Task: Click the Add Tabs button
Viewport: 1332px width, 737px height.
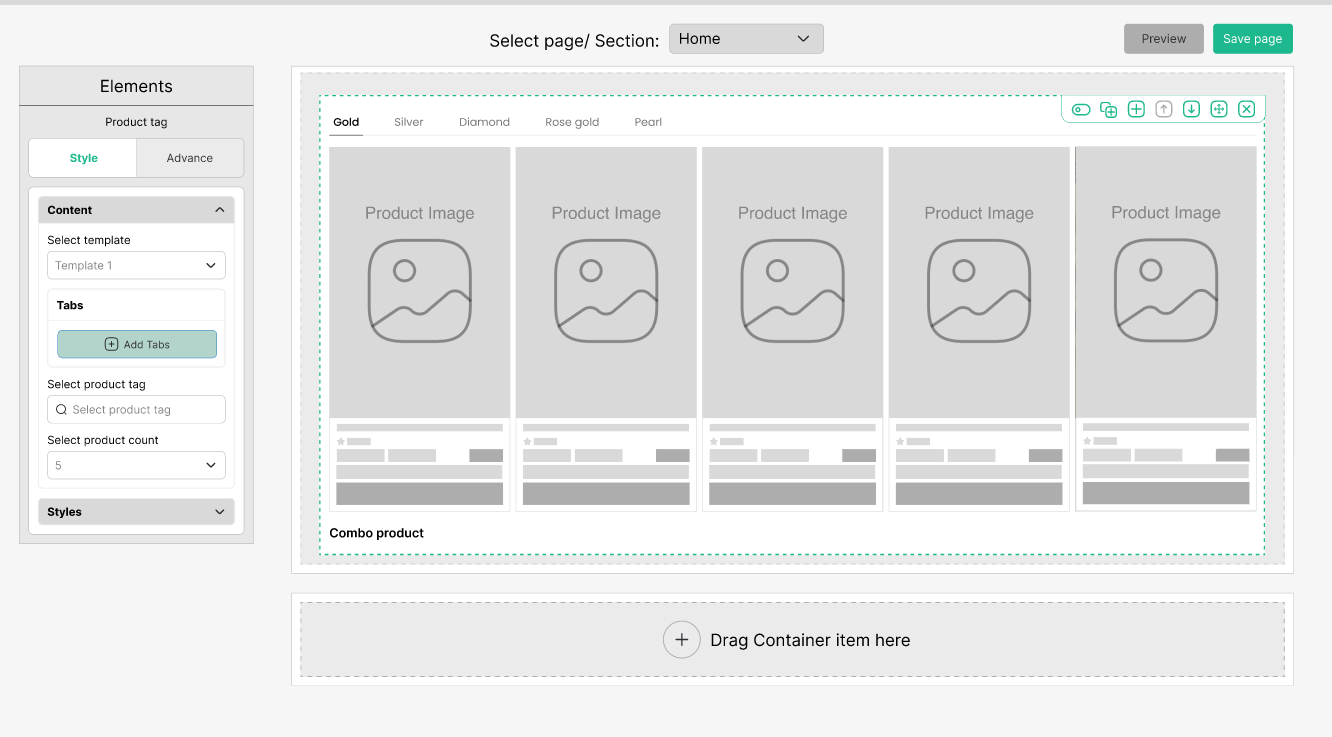Action: 137,344
